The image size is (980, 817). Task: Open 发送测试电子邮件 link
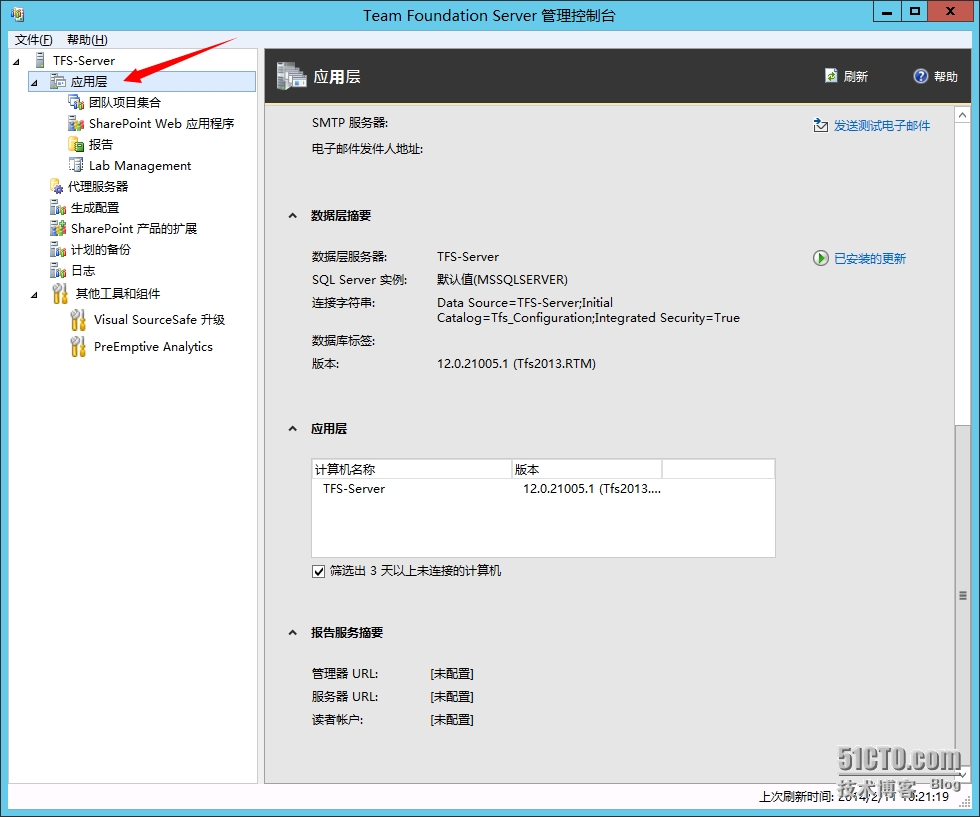click(882, 126)
